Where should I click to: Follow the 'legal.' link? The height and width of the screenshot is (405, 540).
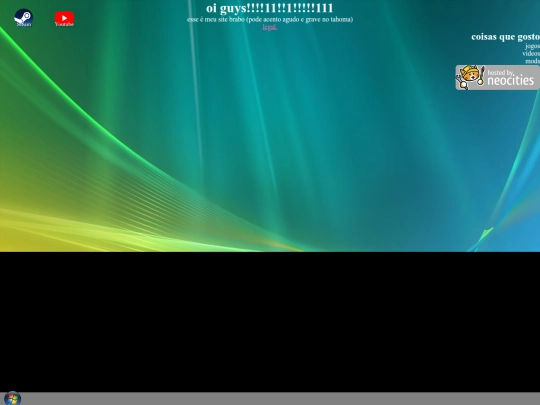tap(270, 27)
